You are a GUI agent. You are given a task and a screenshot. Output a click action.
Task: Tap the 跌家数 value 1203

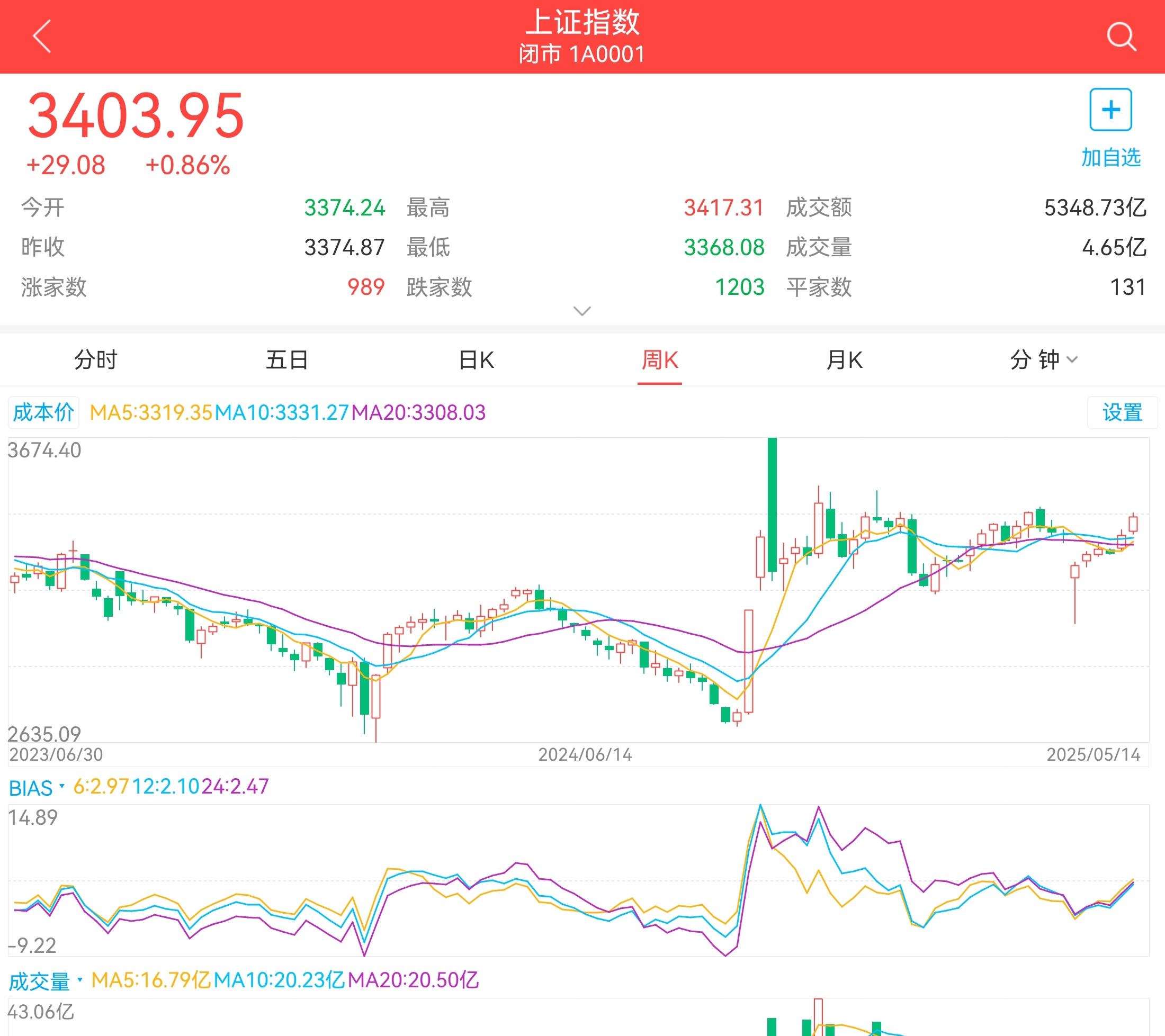tap(739, 287)
